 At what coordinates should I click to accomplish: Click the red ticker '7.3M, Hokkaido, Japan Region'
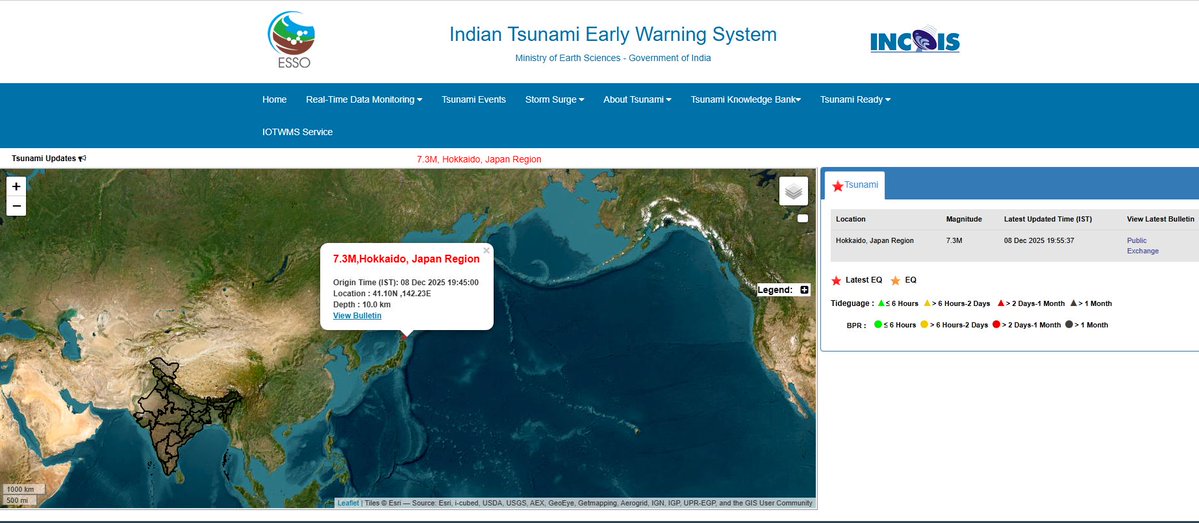tap(479, 159)
